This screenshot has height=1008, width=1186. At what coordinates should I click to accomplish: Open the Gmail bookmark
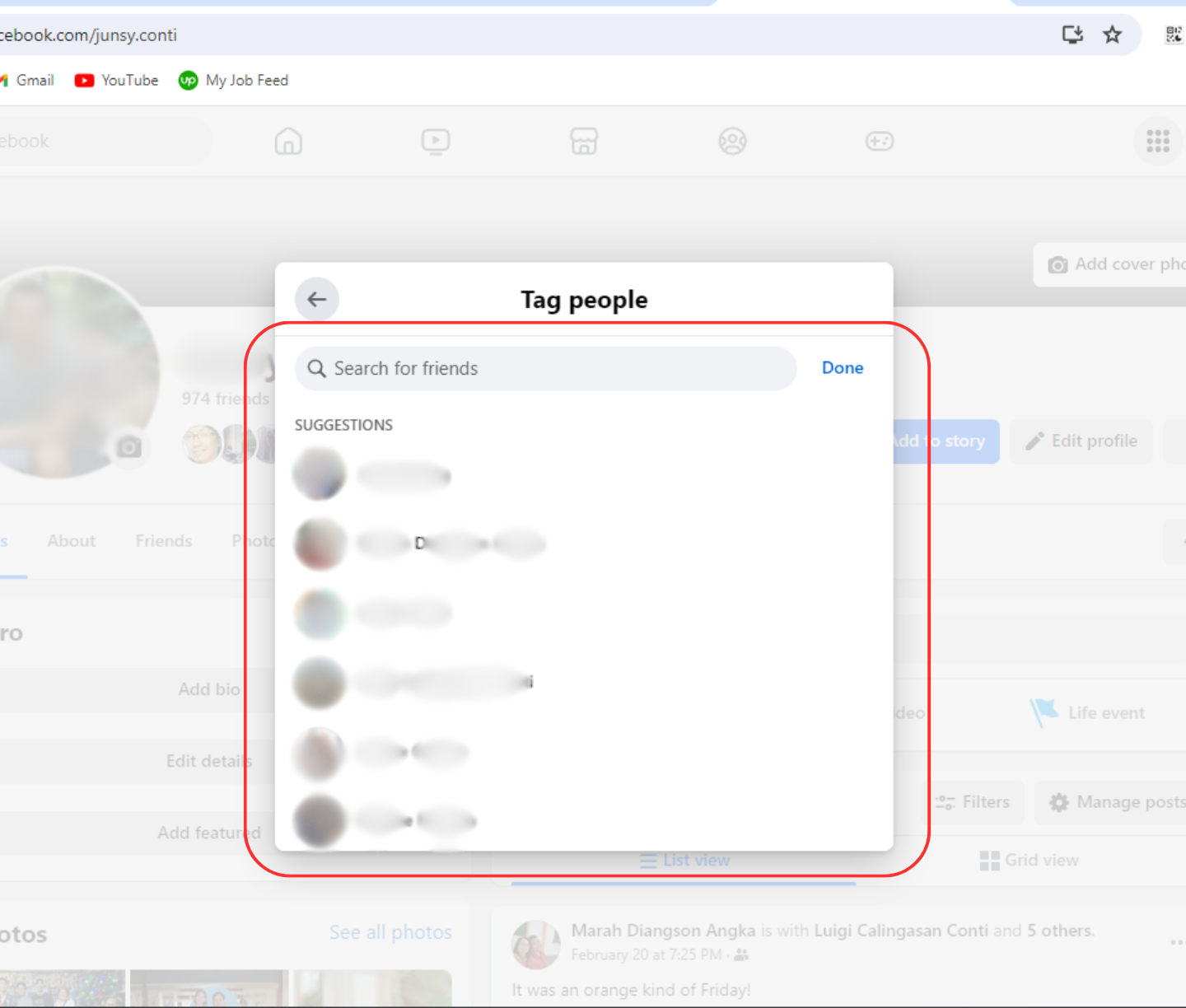point(28,80)
